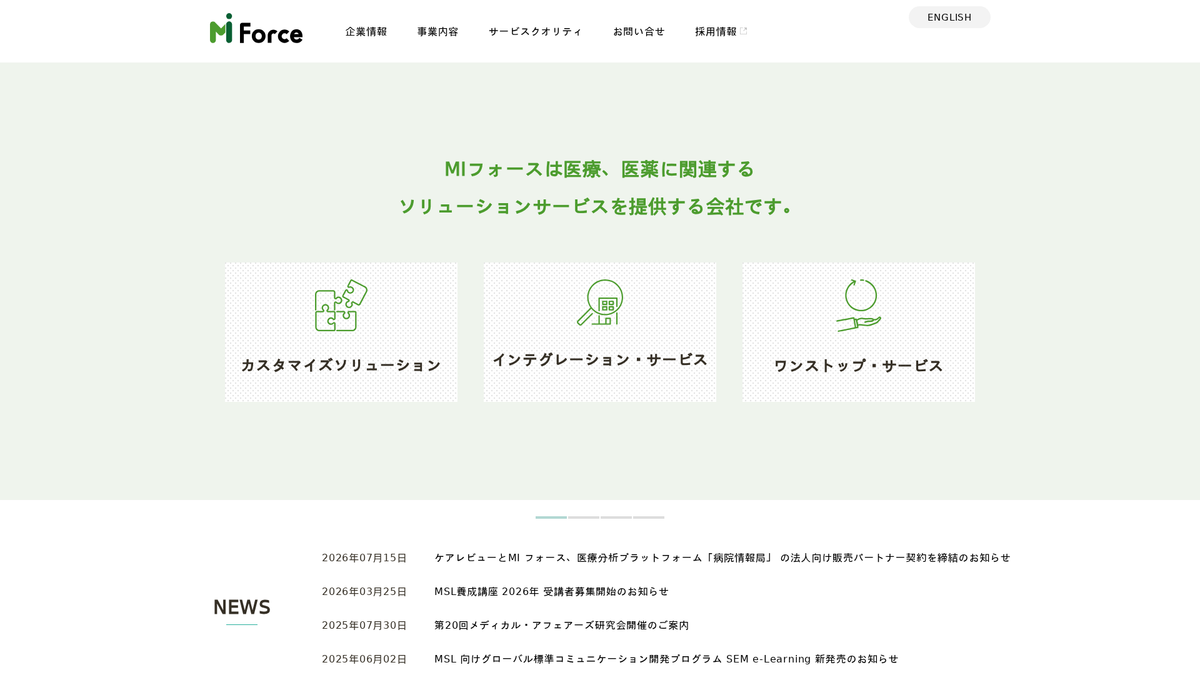Viewport: 1200px width, 675px height.
Task: Click the external link icon beside 採用情報
Action: 743,31
